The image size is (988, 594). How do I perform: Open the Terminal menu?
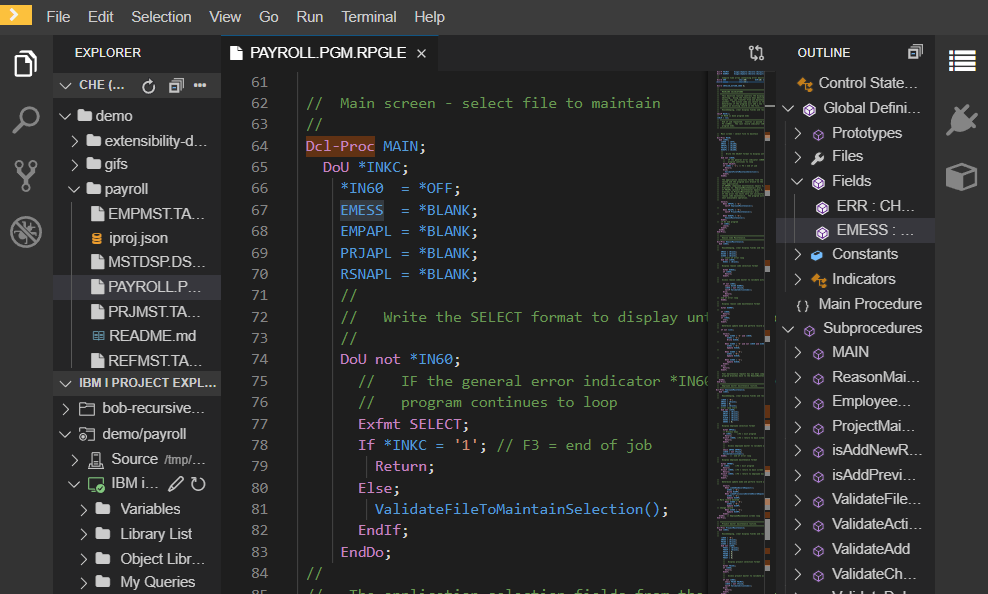369,17
